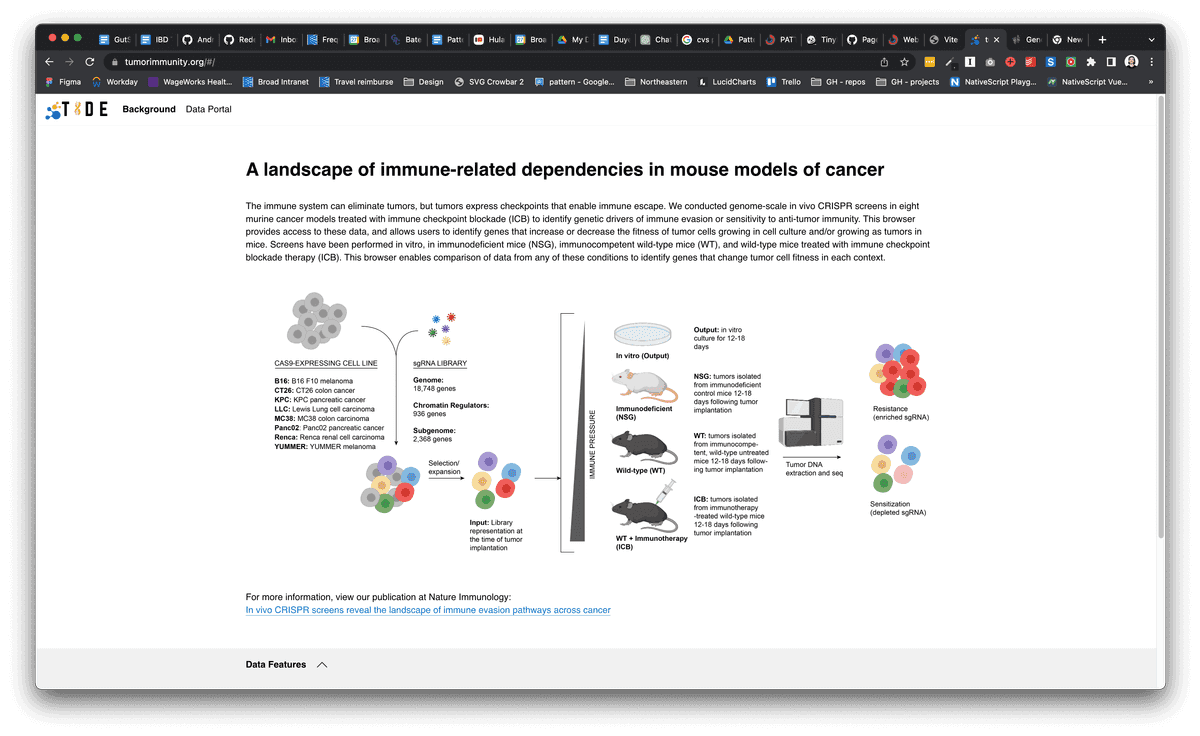Select the Background navigation item

(149, 109)
